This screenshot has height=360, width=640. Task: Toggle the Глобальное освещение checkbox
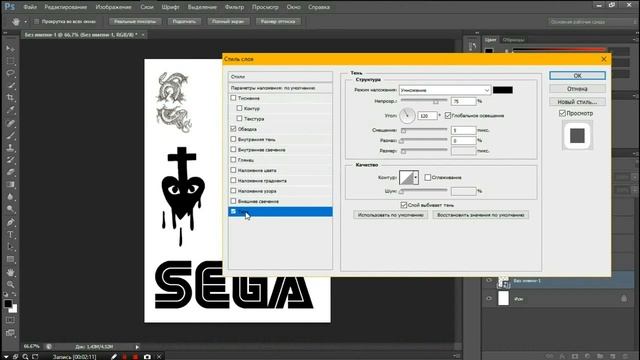coord(448,116)
